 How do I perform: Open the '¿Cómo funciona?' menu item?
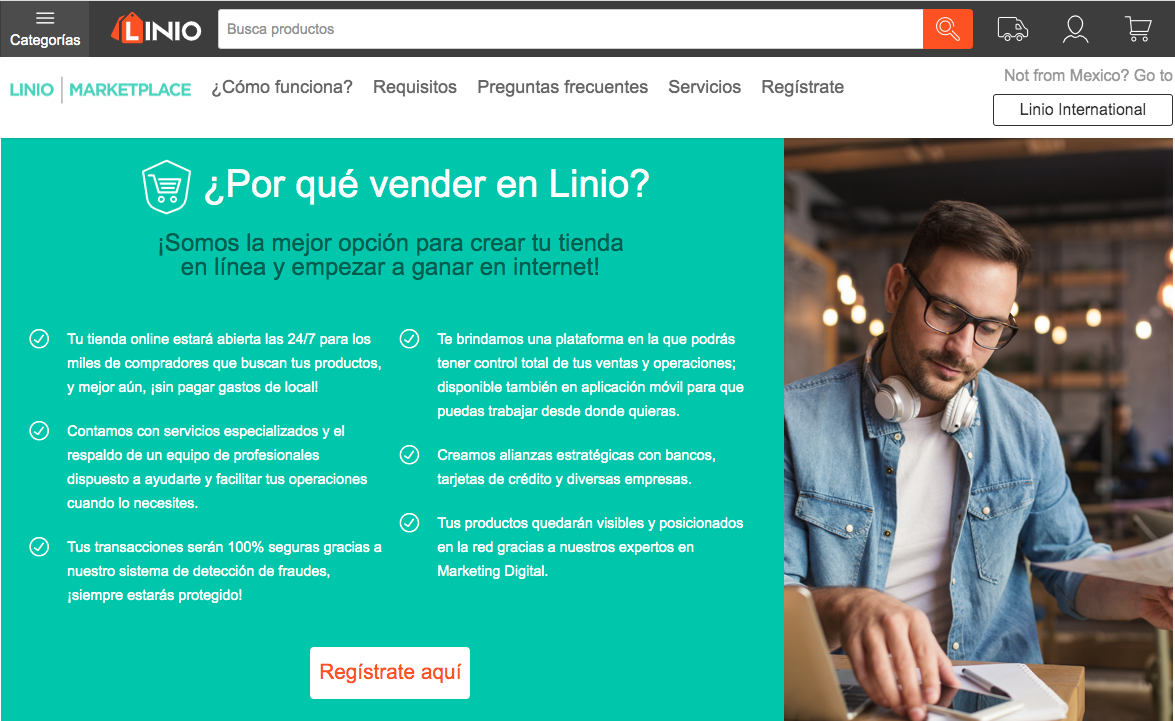tap(282, 87)
